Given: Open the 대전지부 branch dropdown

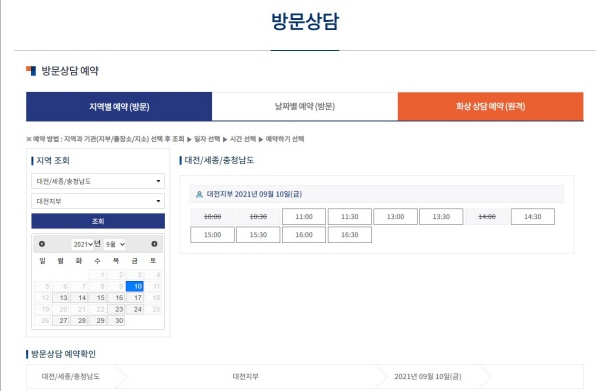Looking at the screenshot, I should tap(98, 201).
